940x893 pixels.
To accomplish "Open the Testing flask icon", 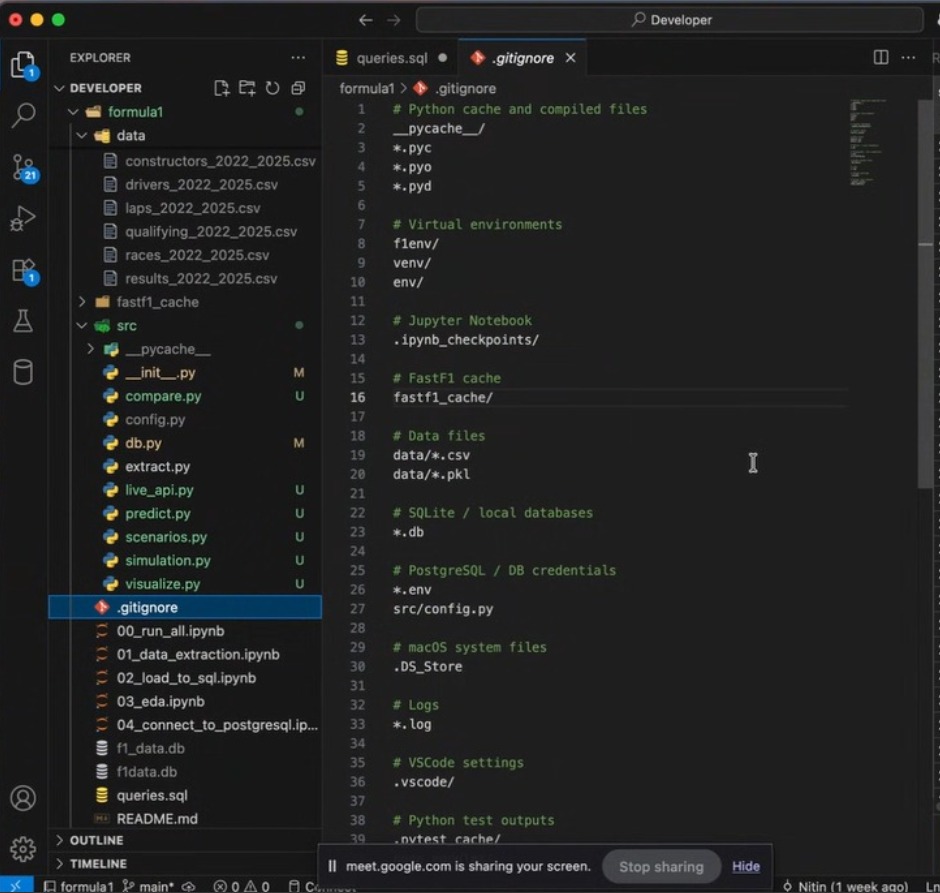I will (23, 321).
